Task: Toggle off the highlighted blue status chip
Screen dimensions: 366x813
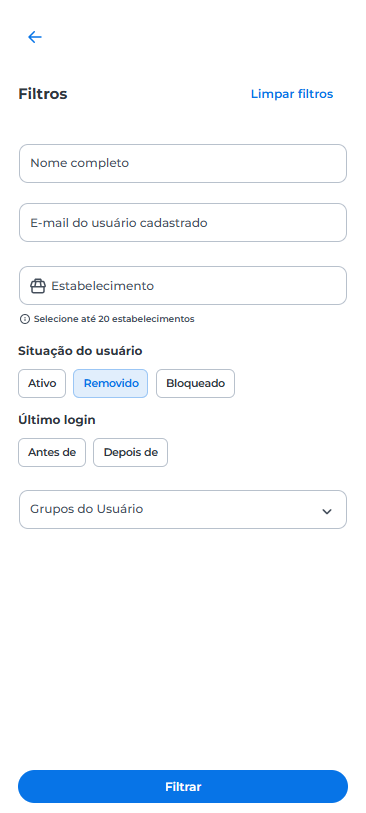Action: pos(110,384)
